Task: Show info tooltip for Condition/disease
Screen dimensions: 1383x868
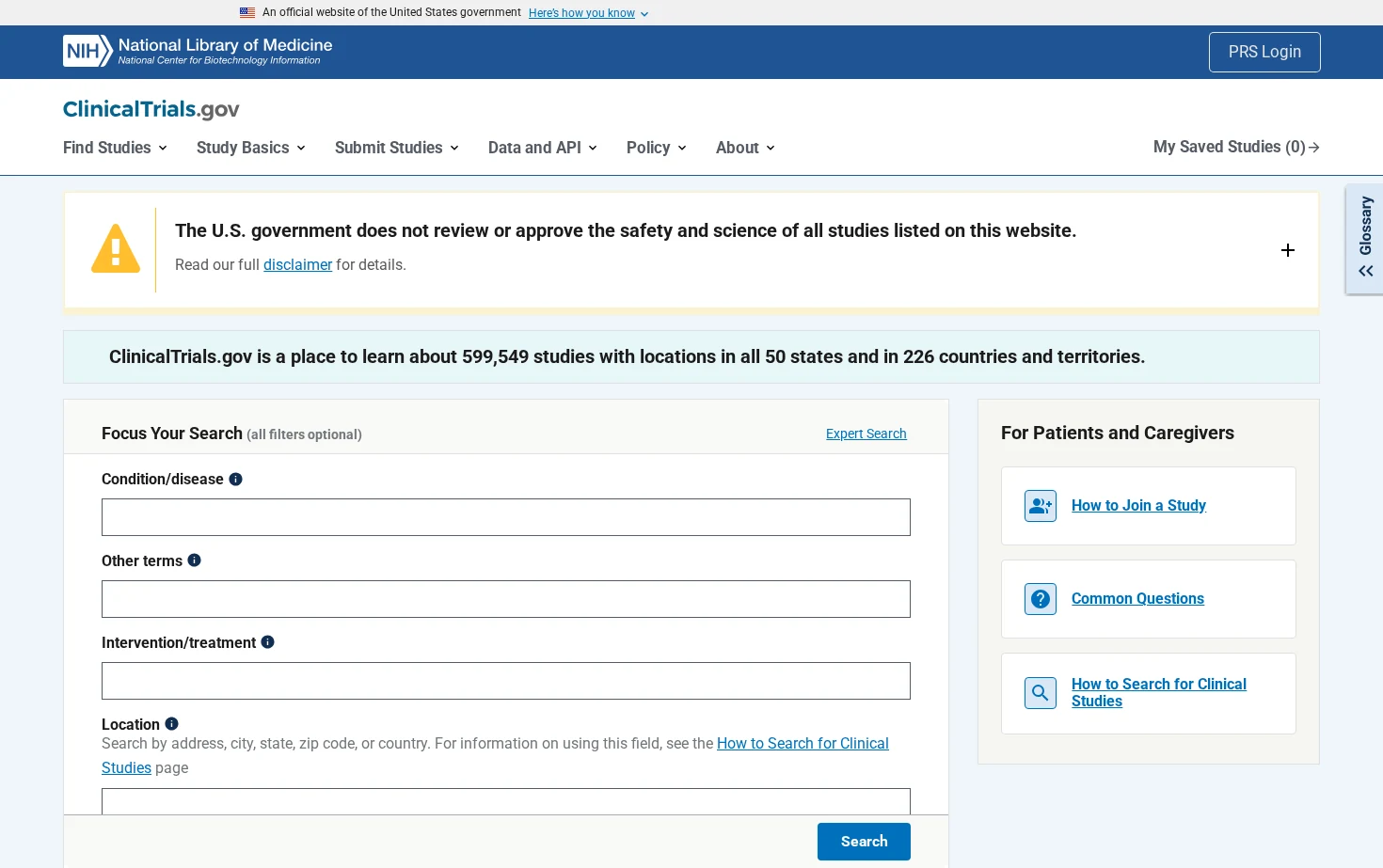Action: [x=236, y=479]
